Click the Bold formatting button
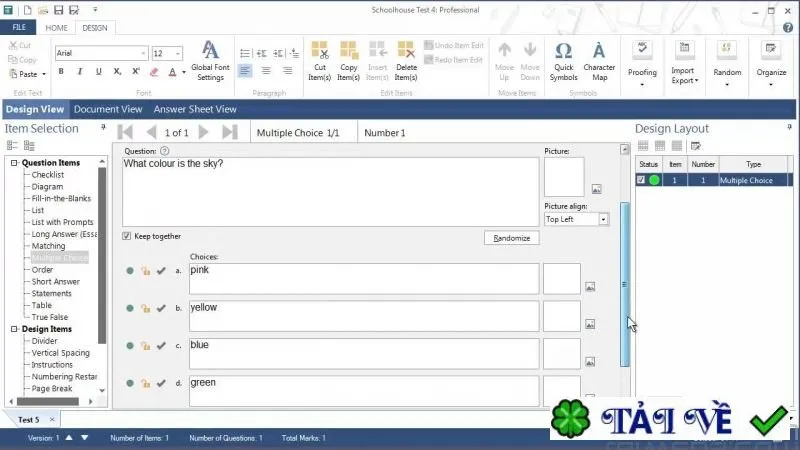Image resolution: width=800 pixels, height=450 pixels. [x=61, y=71]
